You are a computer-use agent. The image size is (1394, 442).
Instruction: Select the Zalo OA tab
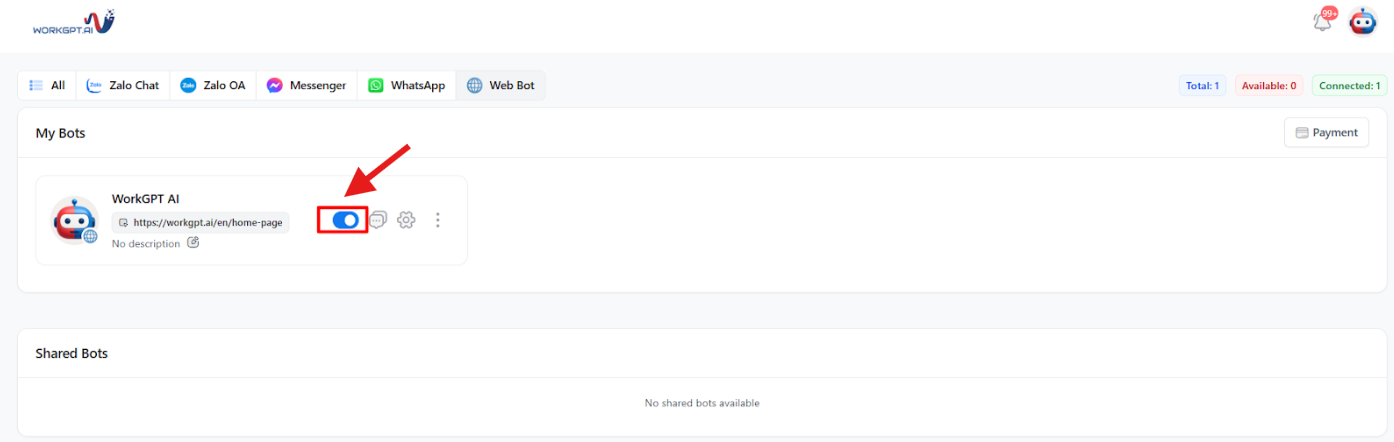(x=212, y=86)
